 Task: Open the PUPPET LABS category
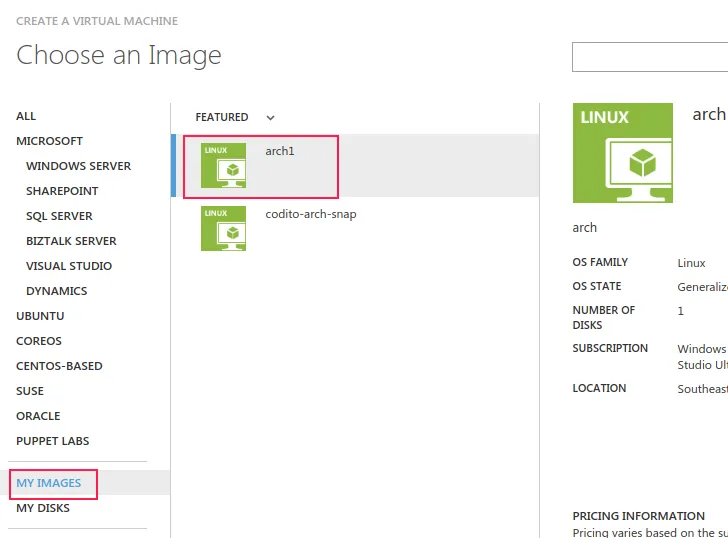52,441
